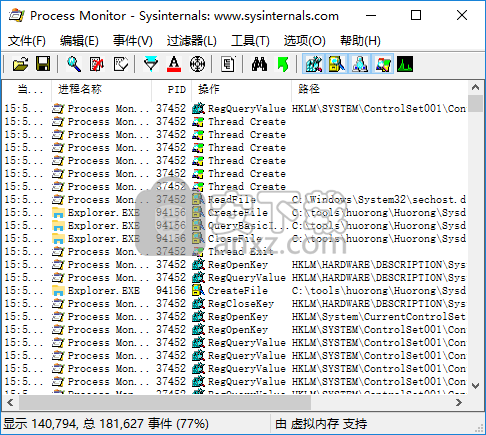This screenshot has height=435, width=486.
Task: Click the status bar resize grip
Action: pos(479,427)
